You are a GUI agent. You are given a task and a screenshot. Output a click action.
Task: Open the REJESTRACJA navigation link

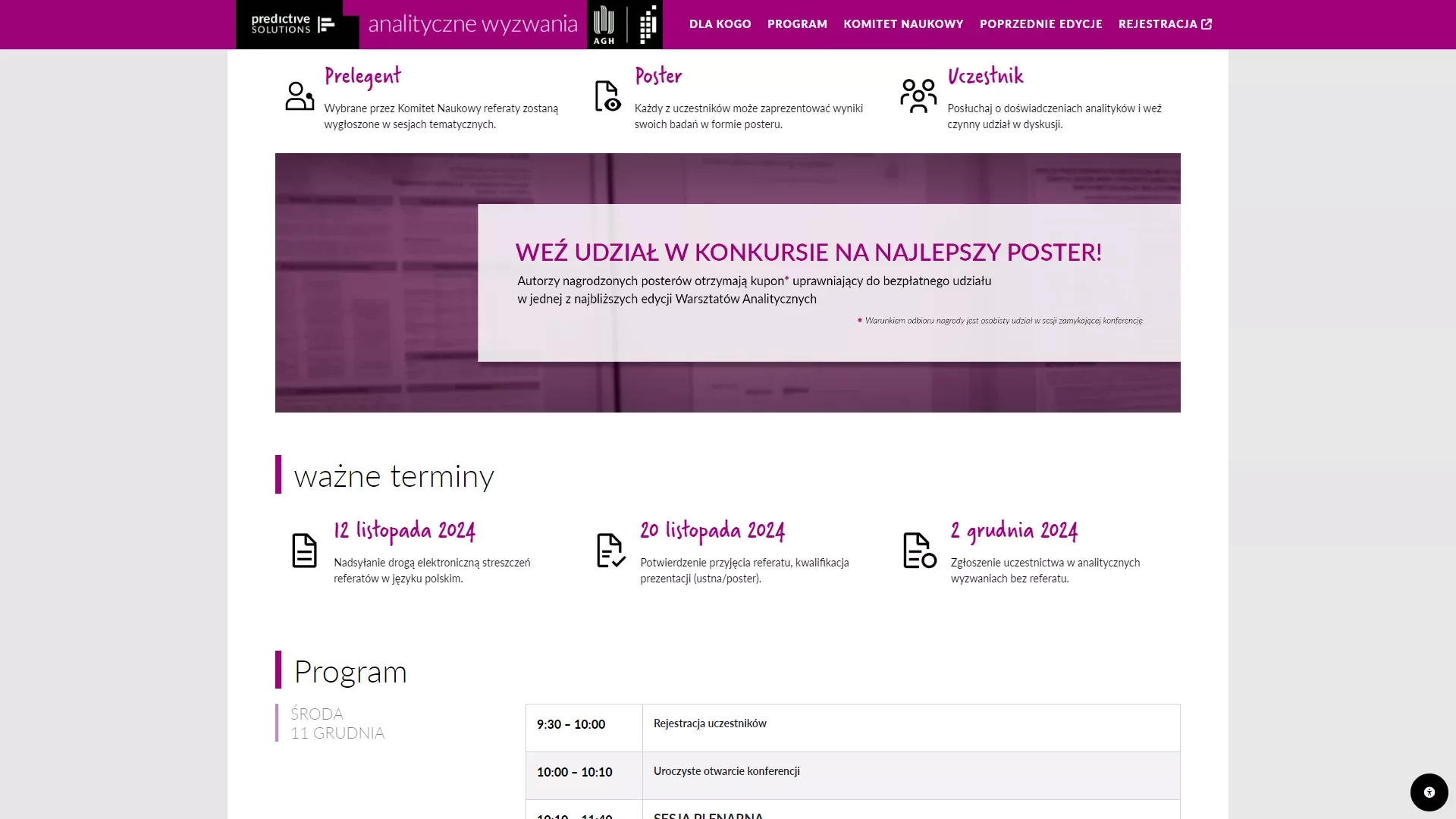click(1165, 24)
